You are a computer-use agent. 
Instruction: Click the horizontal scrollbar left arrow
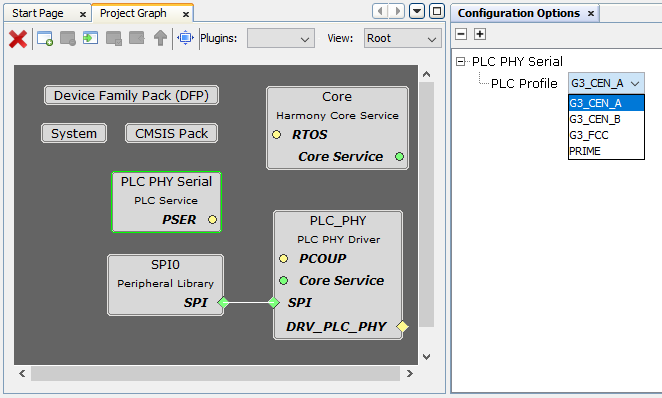click(22, 374)
